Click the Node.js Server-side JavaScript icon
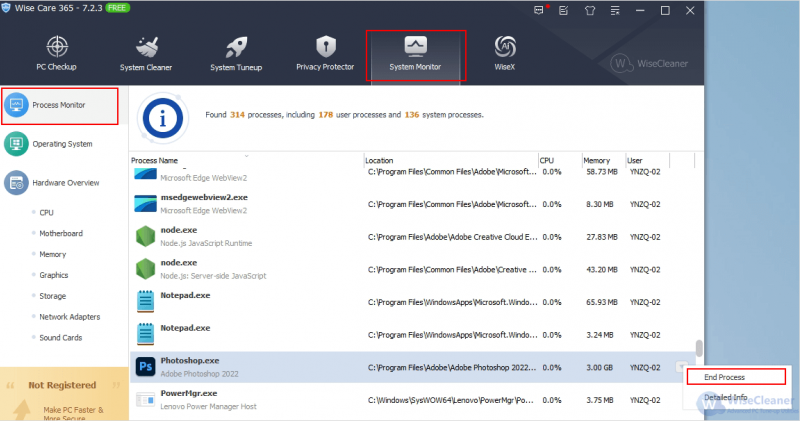The width and height of the screenshot is (800, 421). pos(145,269)
